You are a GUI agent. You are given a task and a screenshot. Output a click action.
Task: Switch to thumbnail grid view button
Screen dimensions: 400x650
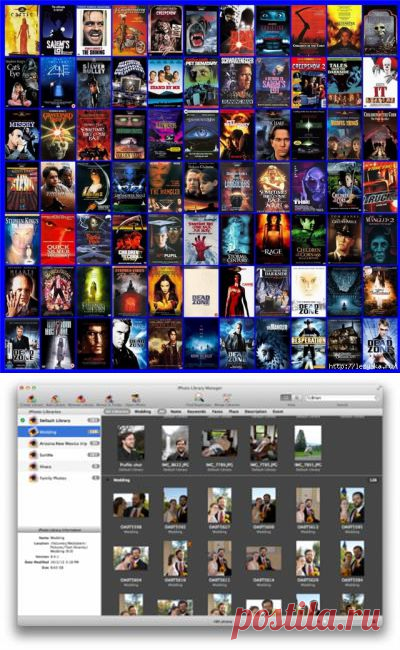click(286, 398)
